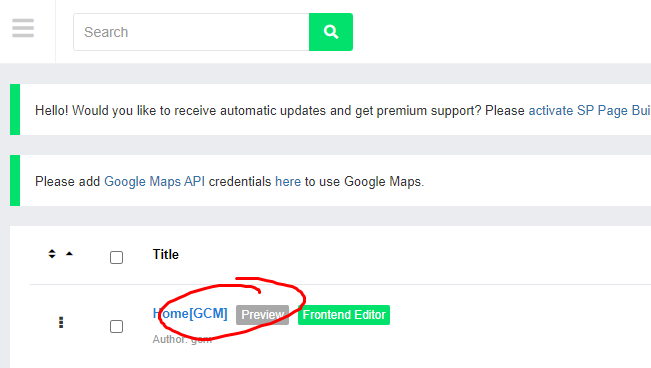651x368 pixels.
Task: Open the Home[GCM] page title link
Action: (x=190, y=314)
